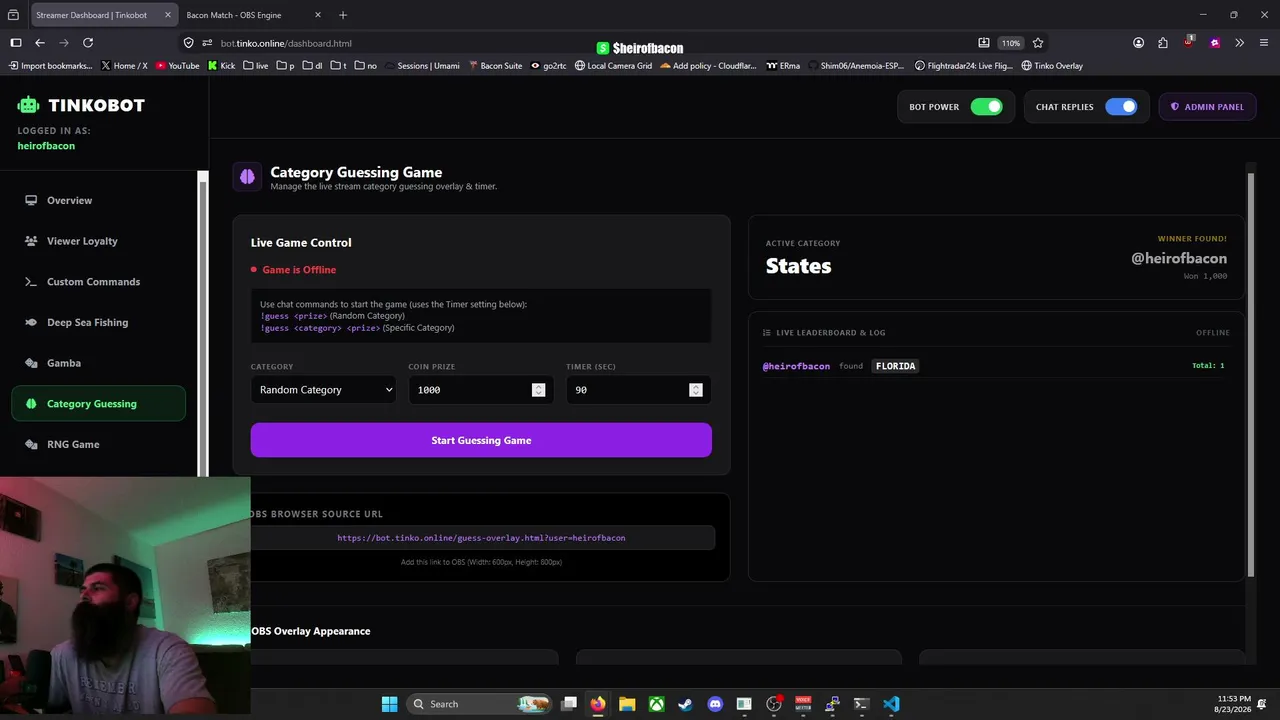Open the Overview monitor icon in sidebar
The image size is (1280, 720).
click(x=31, y=200)
